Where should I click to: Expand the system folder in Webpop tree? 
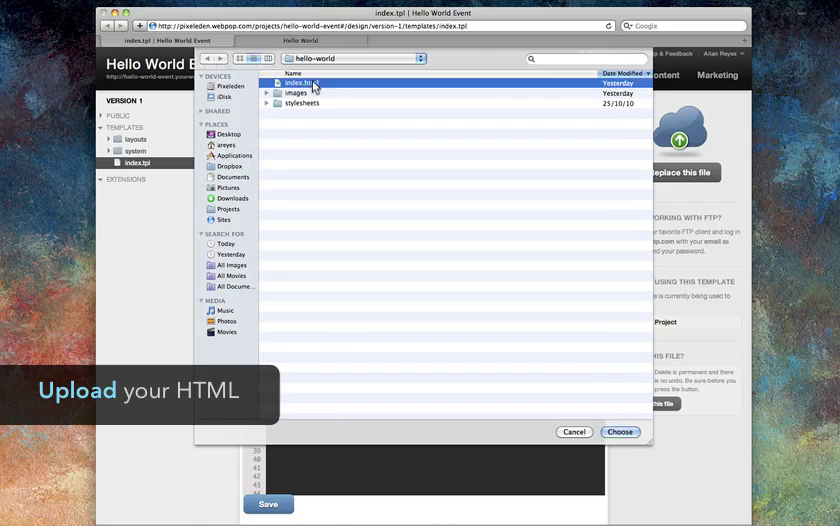coord(108,151)
